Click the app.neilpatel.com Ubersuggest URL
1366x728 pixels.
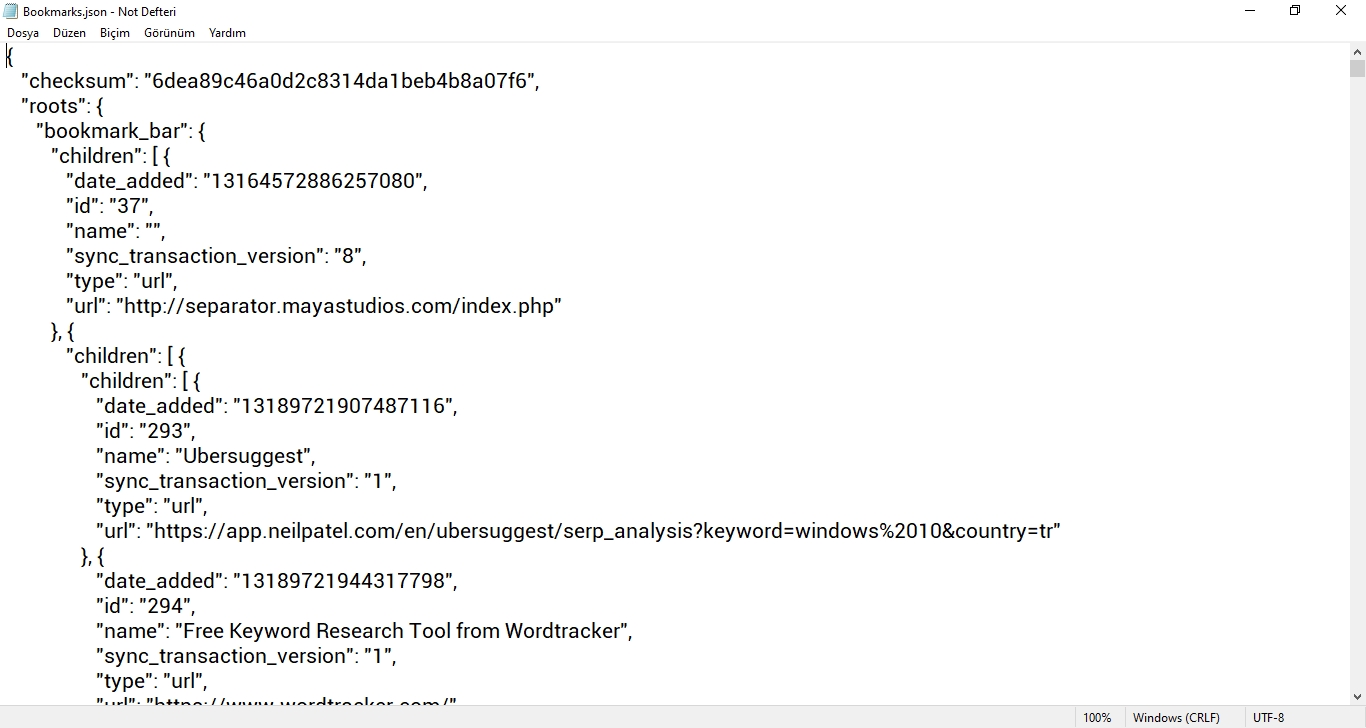coord(600,531)
